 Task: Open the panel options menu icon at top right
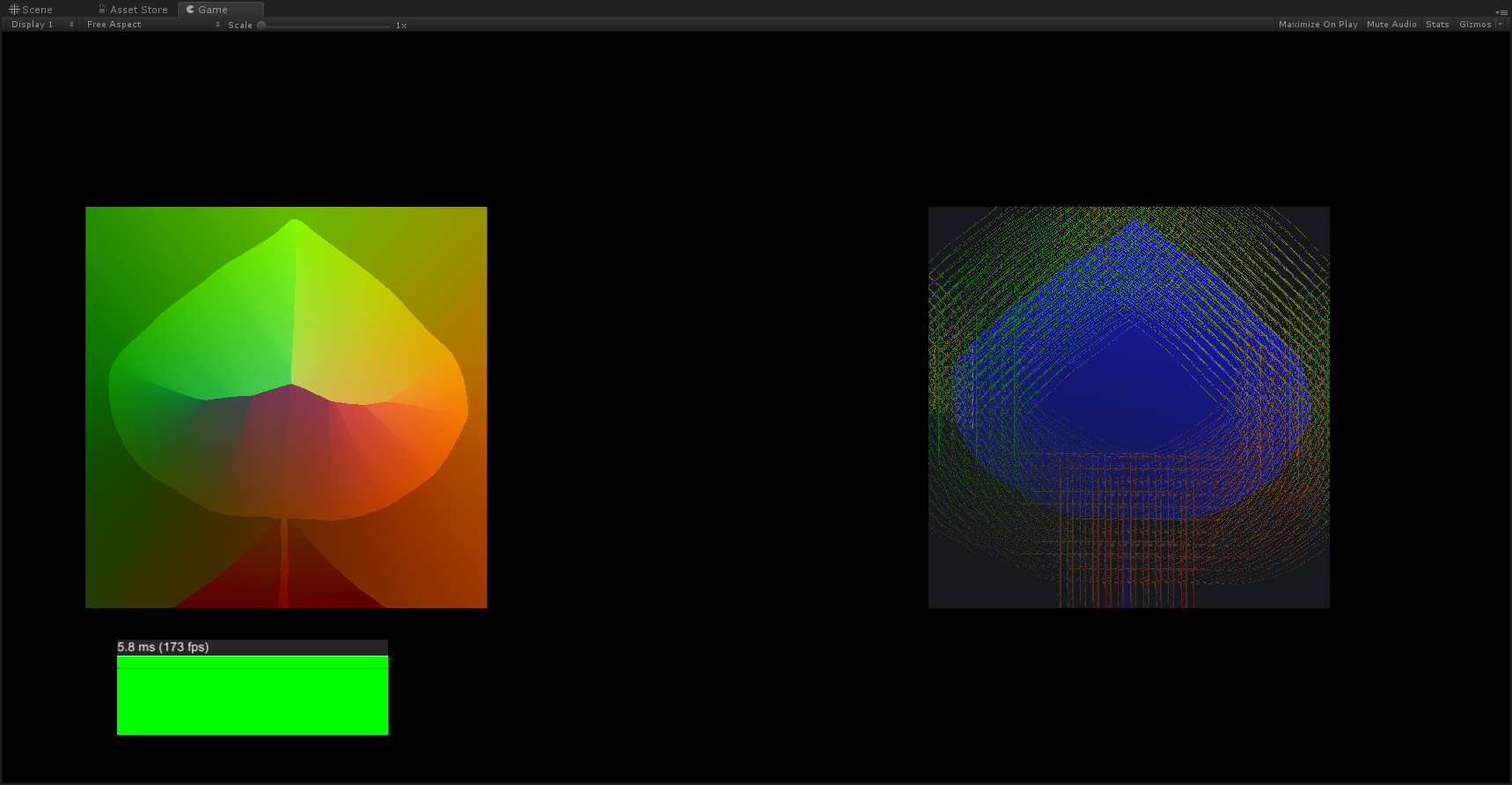[x=1501, y=11]
